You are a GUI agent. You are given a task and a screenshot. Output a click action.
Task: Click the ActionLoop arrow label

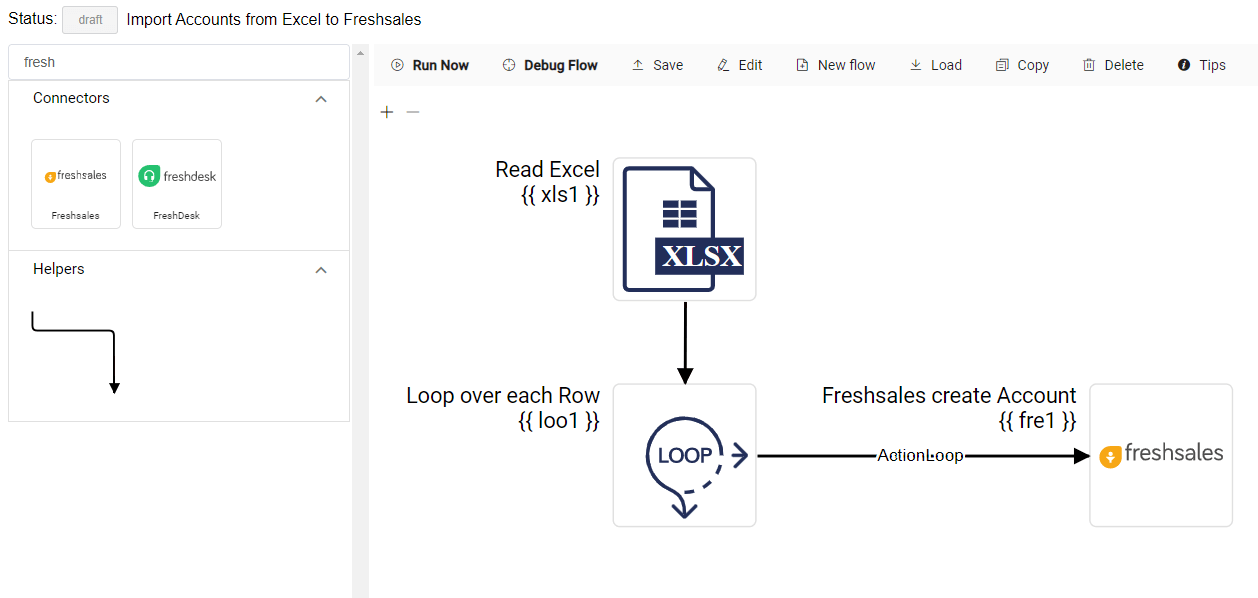click(x=920, y=456)
